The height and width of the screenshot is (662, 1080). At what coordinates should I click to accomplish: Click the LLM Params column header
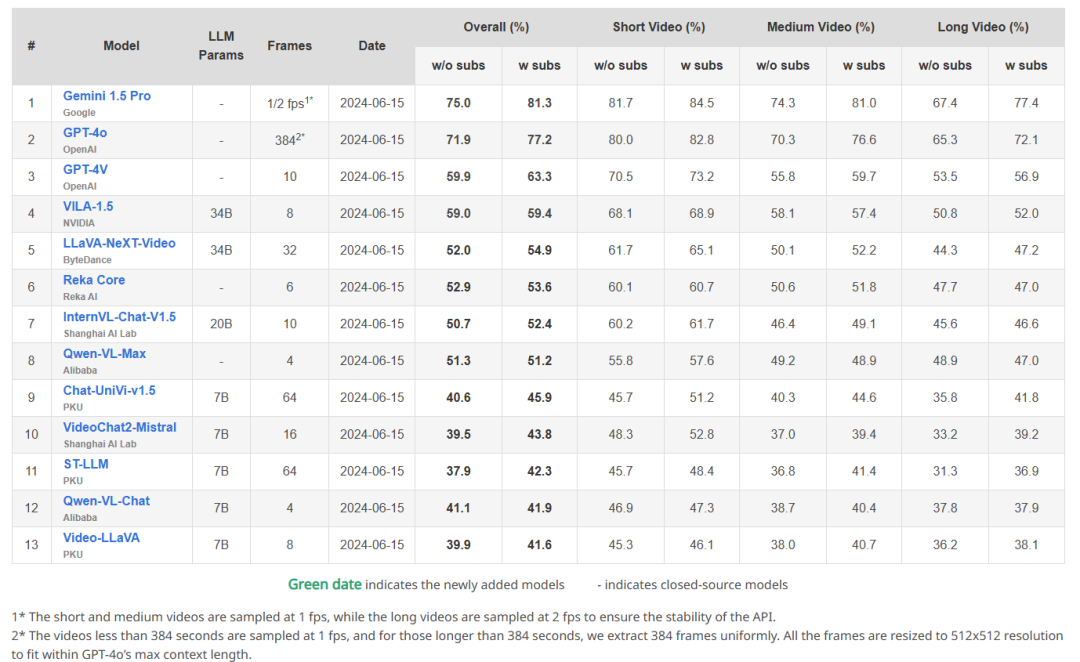221,45
